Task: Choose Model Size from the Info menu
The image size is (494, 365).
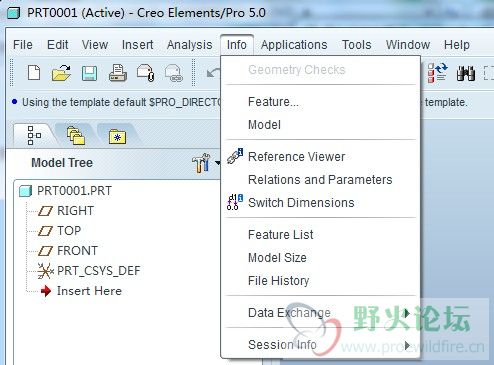Action: coord(320,258)
